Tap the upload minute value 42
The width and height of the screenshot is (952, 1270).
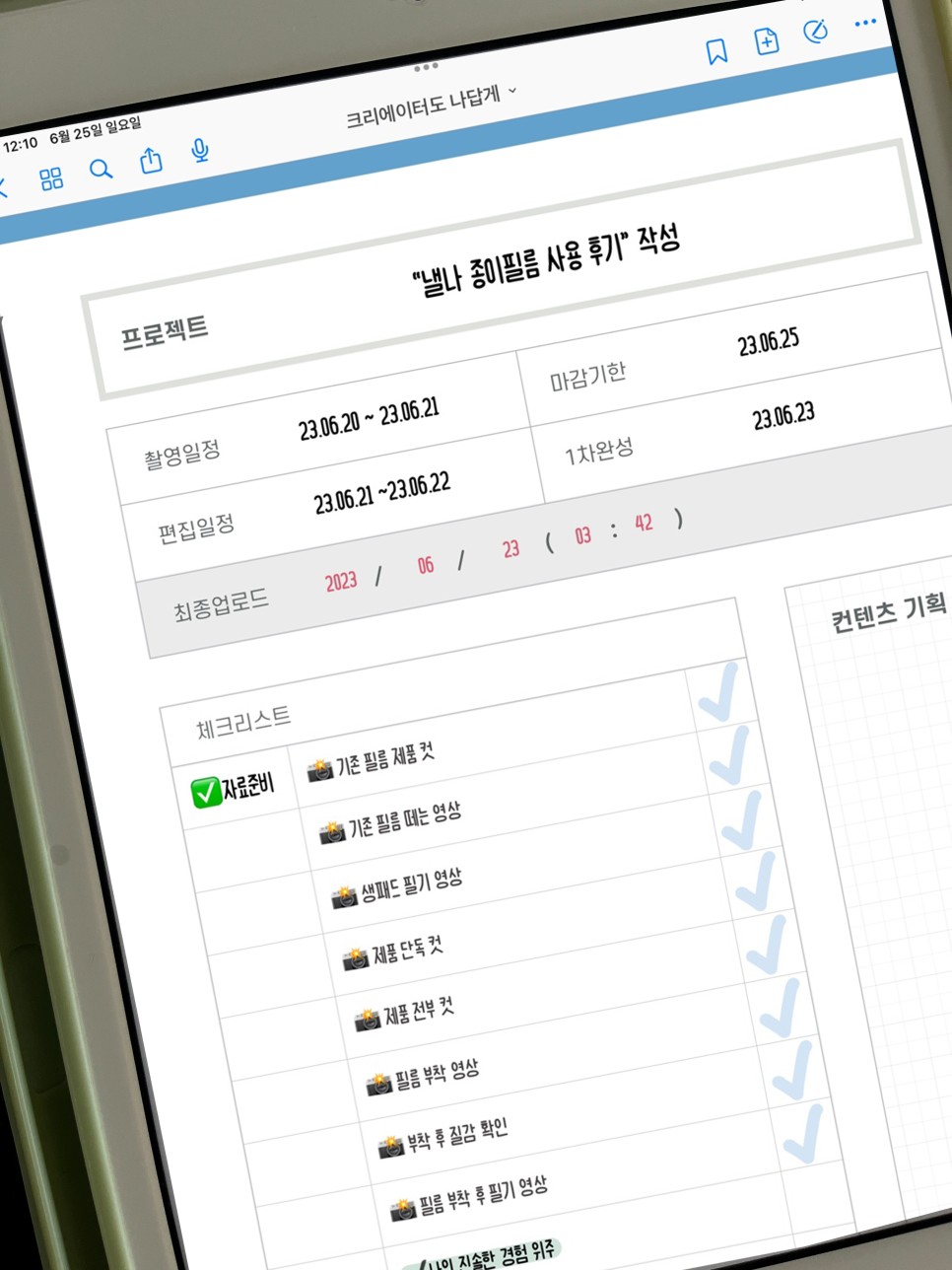[x=644, y=524]
